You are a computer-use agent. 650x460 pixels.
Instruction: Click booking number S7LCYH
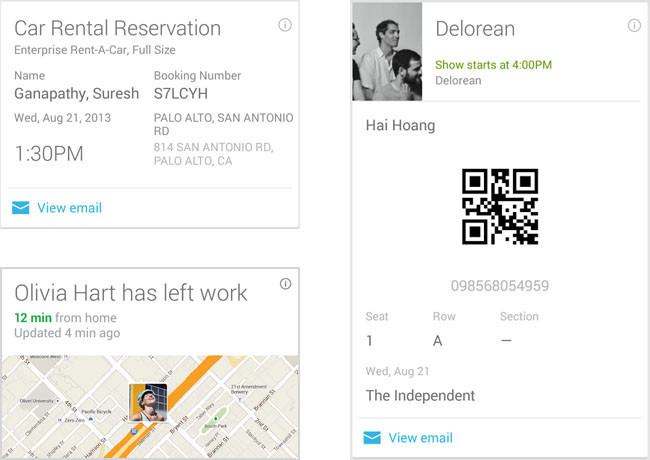(x=180, y=94)
